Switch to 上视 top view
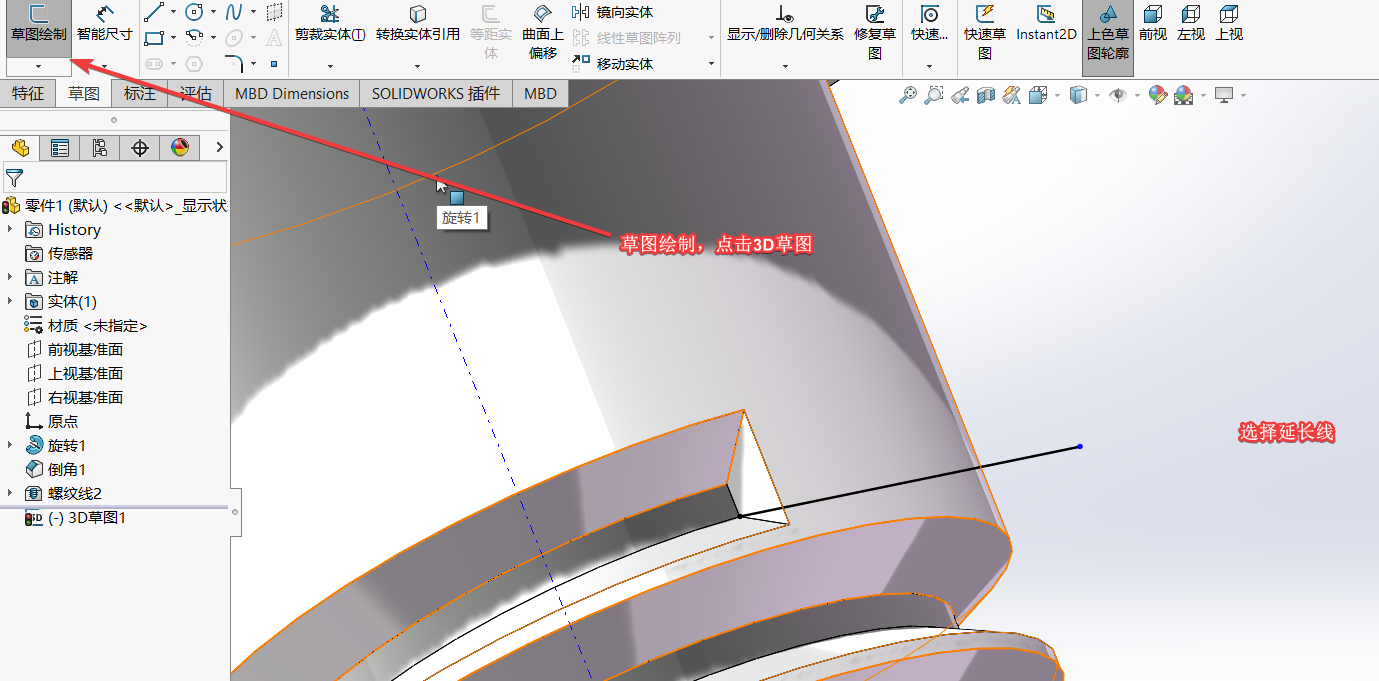1379x681 pixels. click(x=1229, y=23)
